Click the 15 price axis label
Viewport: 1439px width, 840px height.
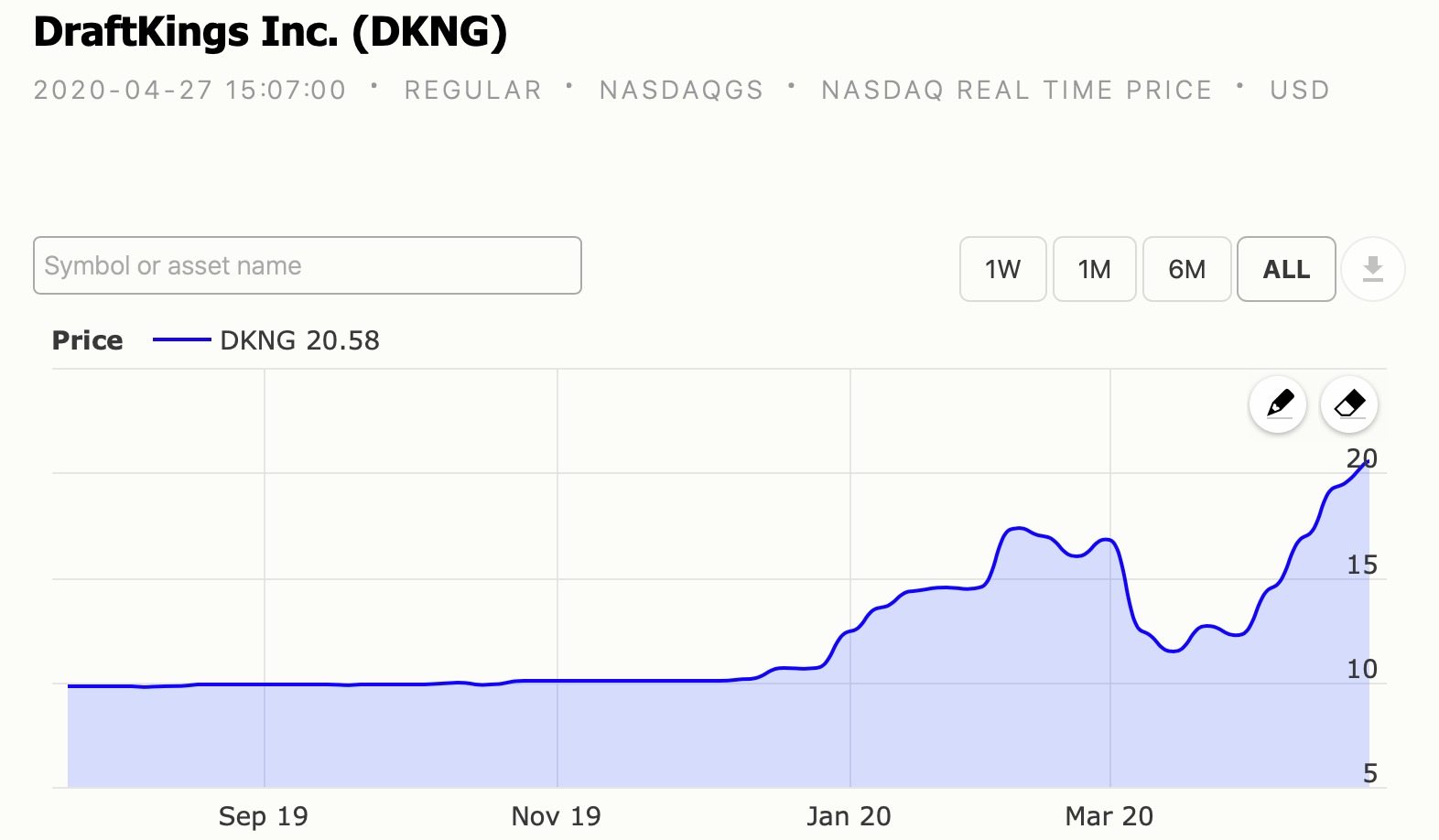tap(1362, 565)
